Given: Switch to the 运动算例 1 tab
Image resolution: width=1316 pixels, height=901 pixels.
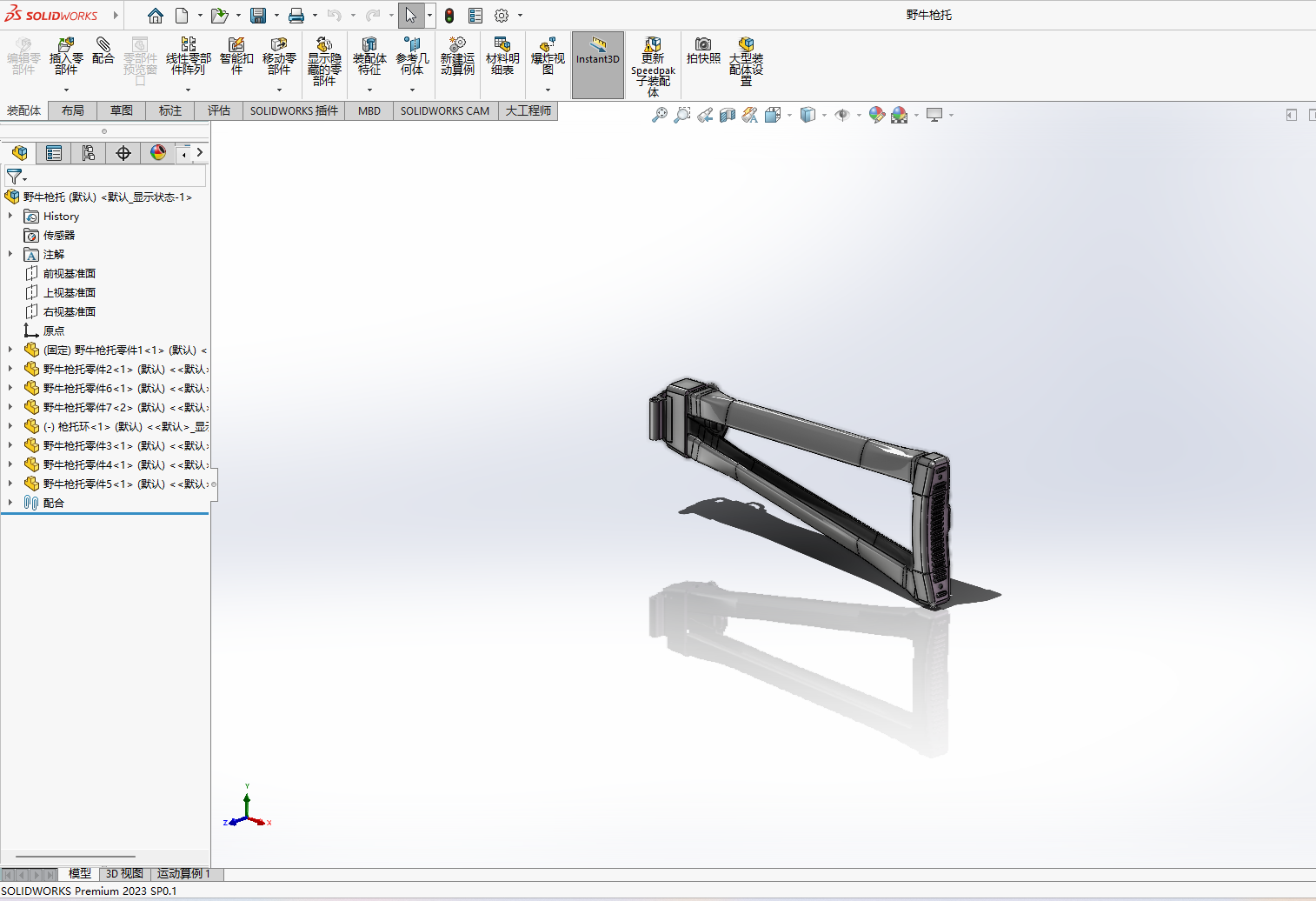Looking at the screenshot, I should [183, 873].
